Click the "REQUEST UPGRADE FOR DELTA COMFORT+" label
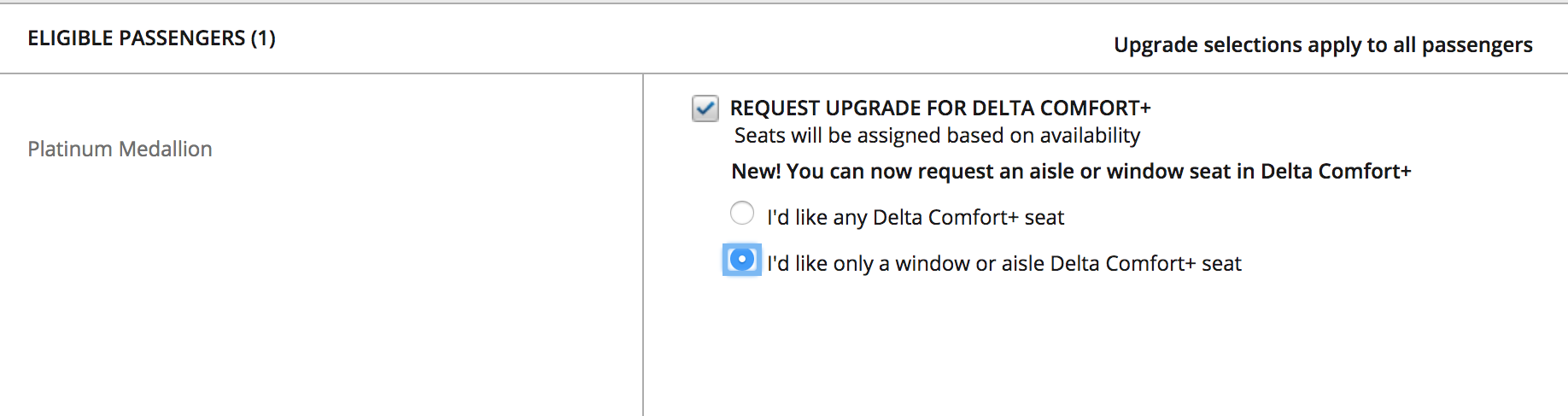This screenshot has height=416, width=1568. click(x=939, y=108)
